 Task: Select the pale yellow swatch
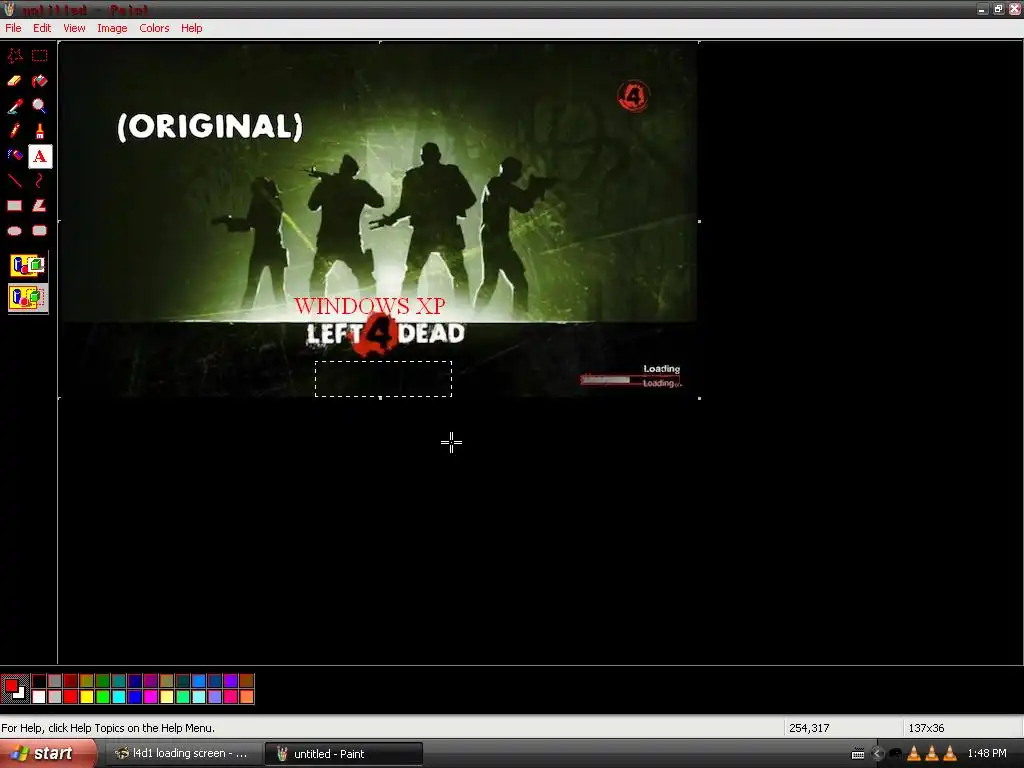click(167, 697)
